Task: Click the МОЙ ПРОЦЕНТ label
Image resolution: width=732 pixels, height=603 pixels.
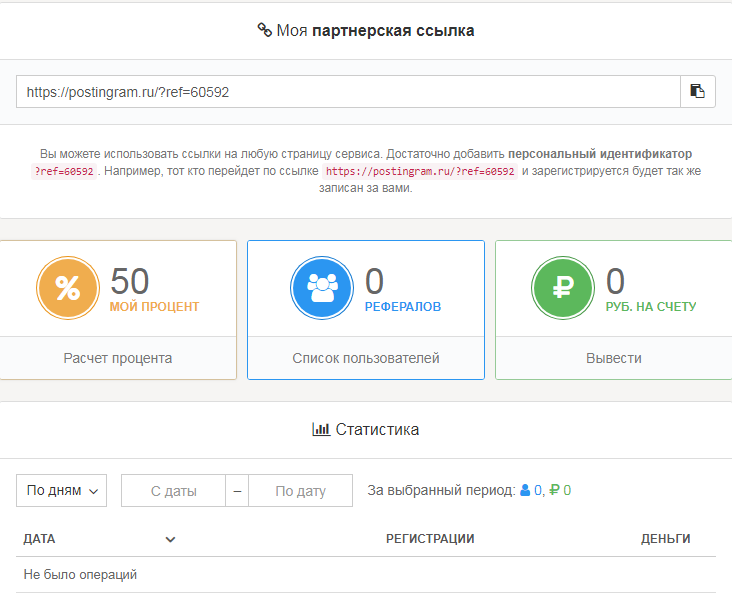Action: coord(154,307)
